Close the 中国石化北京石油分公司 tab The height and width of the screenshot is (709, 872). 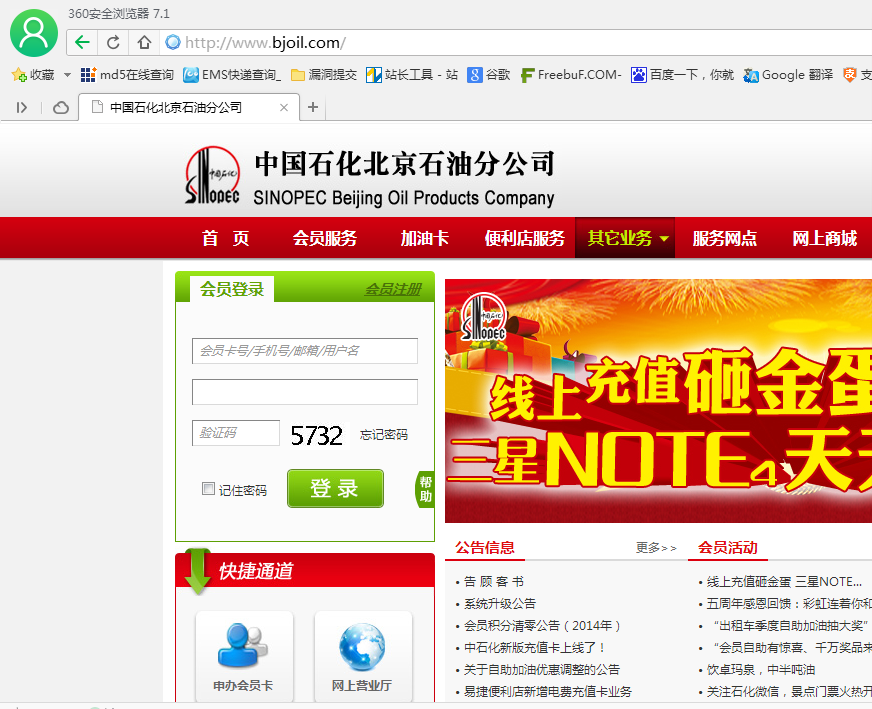click(x=284, y=107)
